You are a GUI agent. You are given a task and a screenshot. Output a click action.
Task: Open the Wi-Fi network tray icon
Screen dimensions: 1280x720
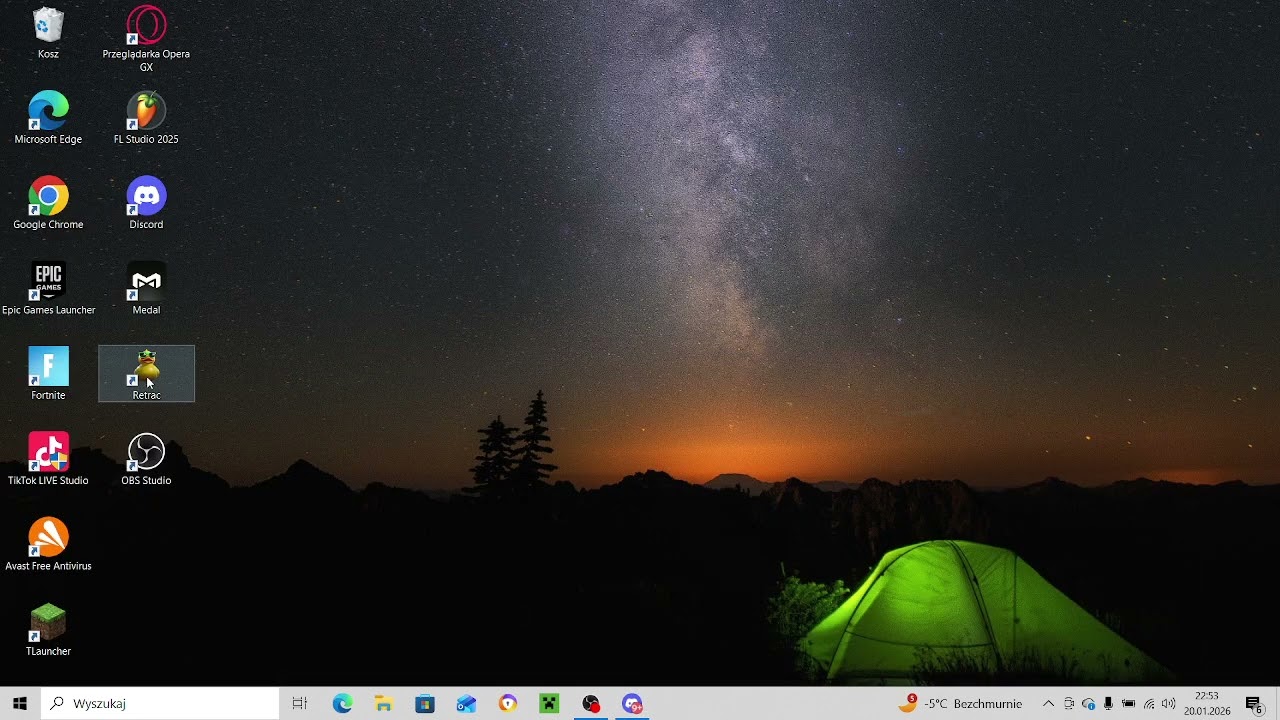(1149, 703)
